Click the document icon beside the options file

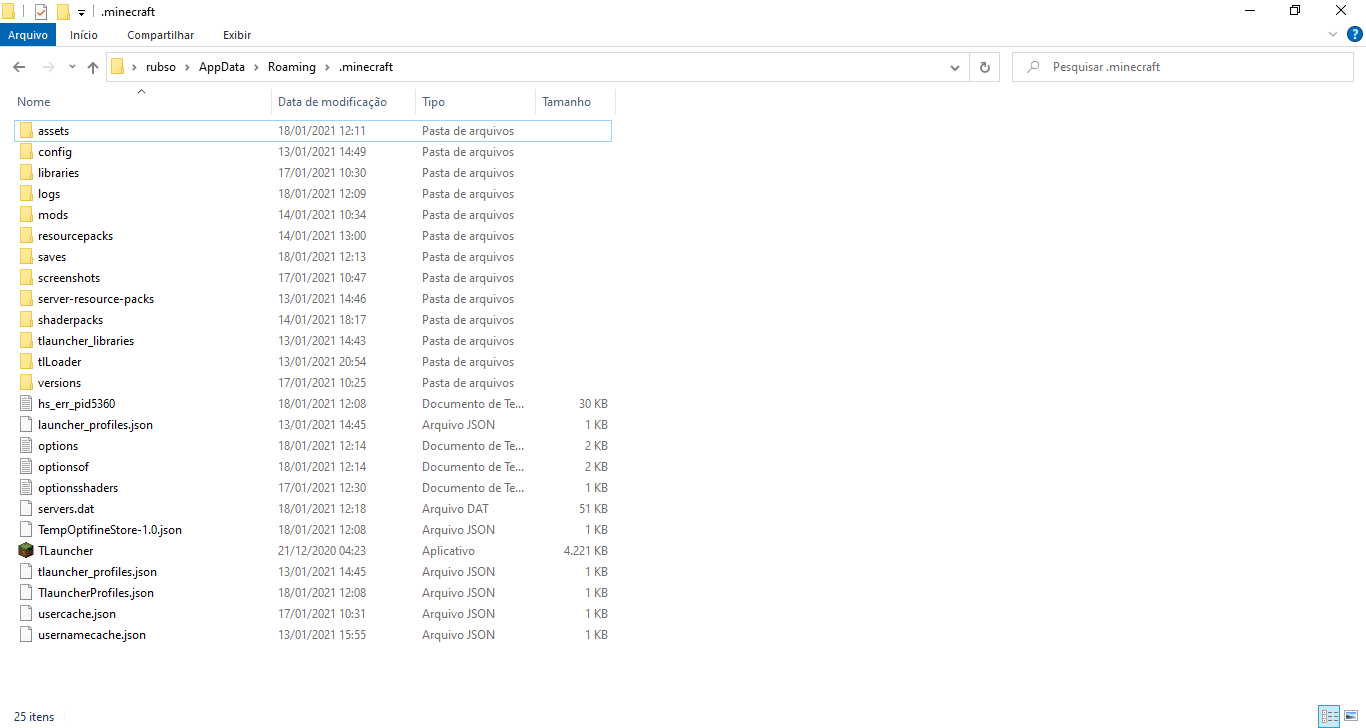(26, 446)
